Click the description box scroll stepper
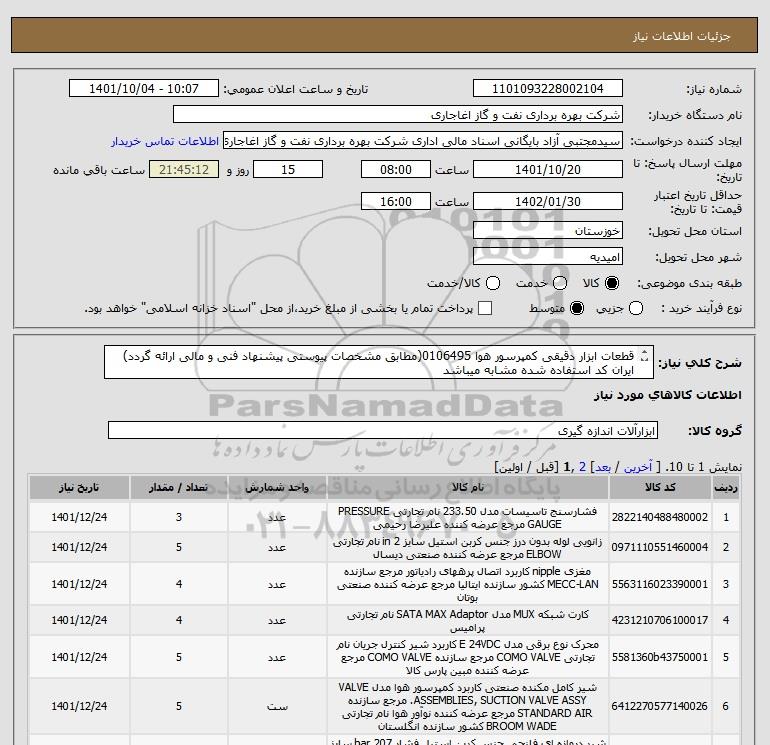The image size is (770, 745). 645,356
